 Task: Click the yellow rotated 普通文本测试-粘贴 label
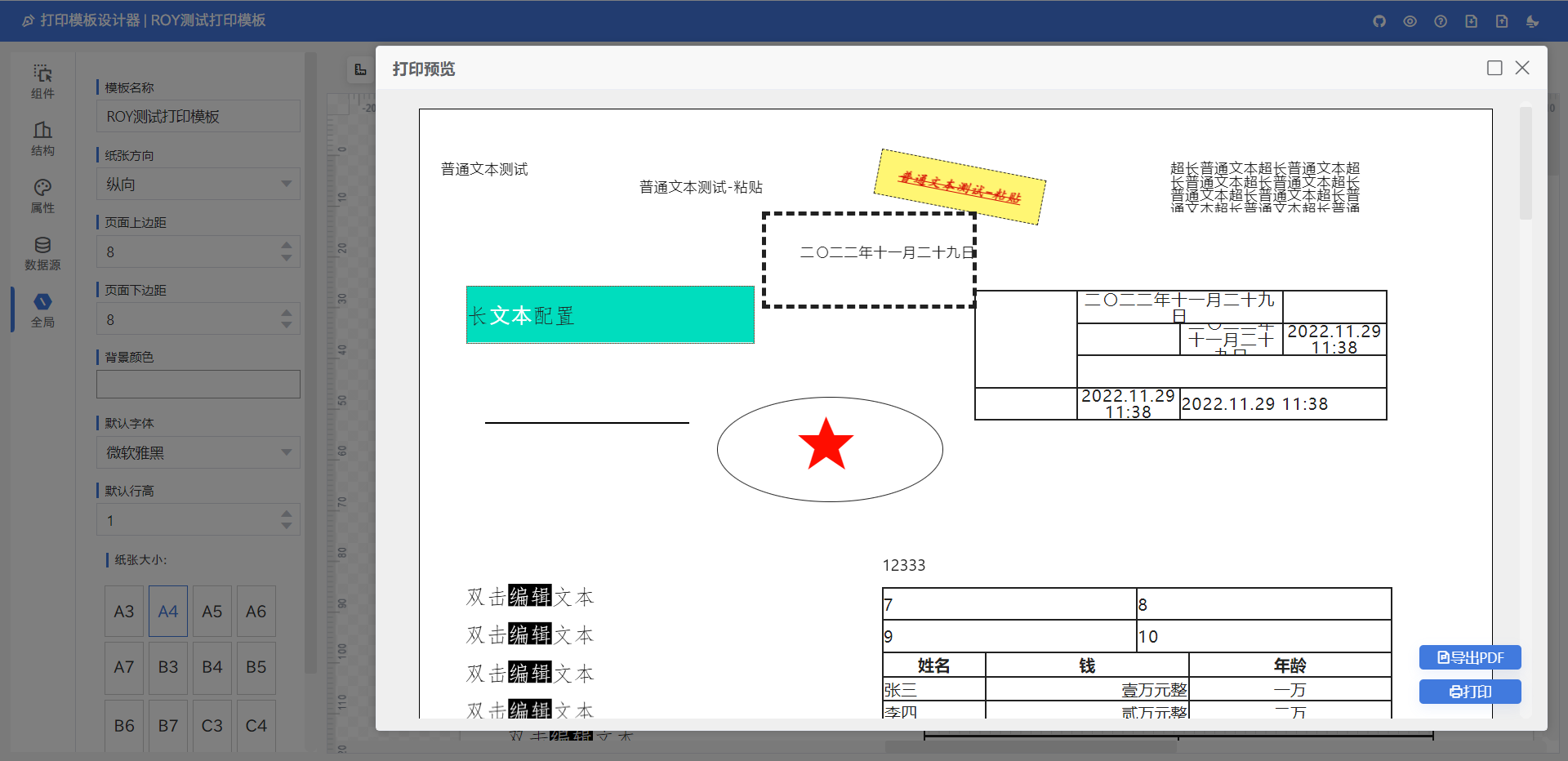click(960, 187)
